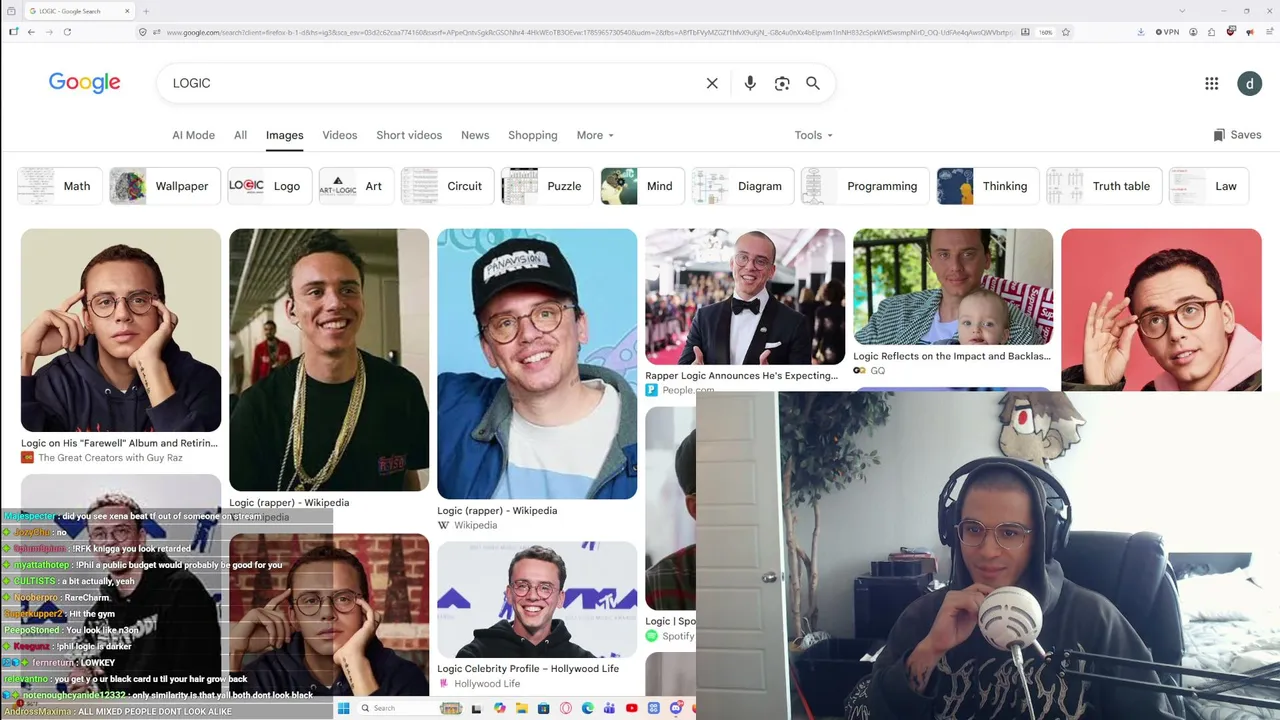Go back to the previous page
This screenshot has height=720, width=1280.
coord(31,32)
